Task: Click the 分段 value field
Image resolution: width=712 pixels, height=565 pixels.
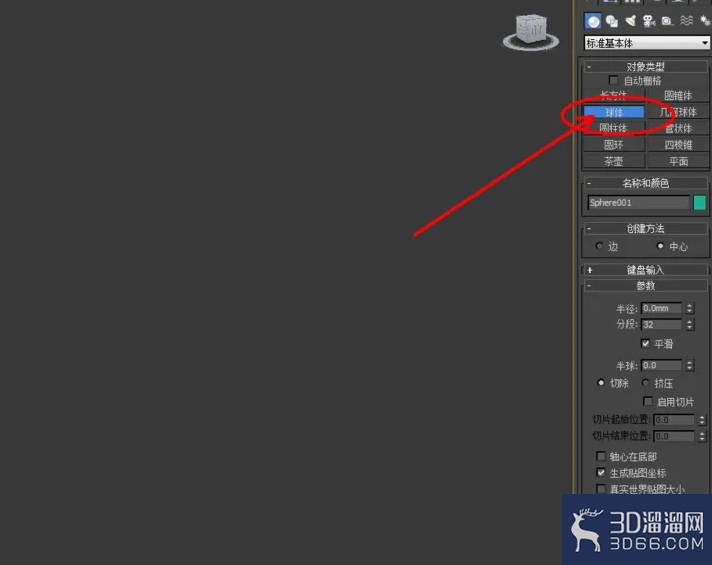Action: point(661,324)
